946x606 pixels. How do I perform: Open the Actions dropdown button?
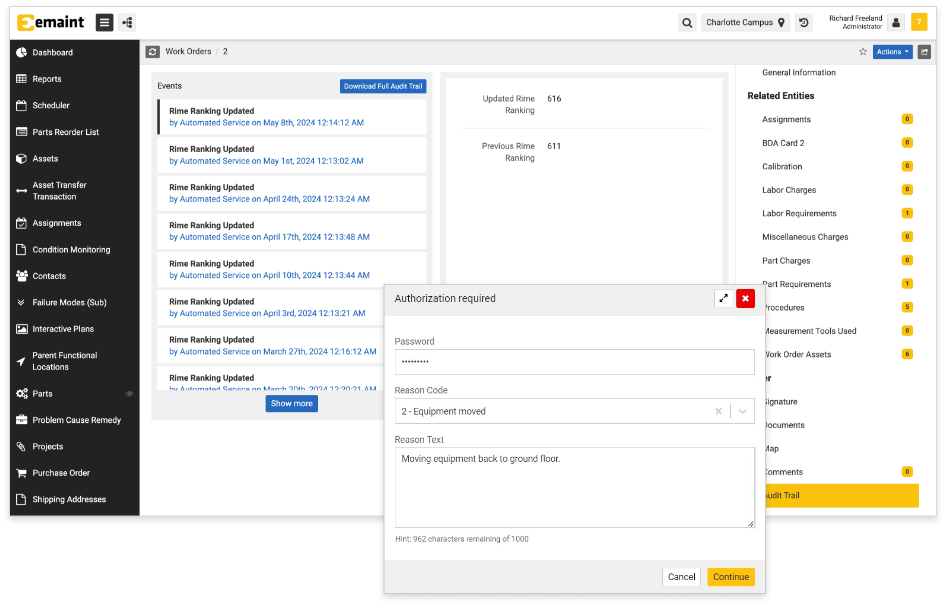(x=892, y=52)
